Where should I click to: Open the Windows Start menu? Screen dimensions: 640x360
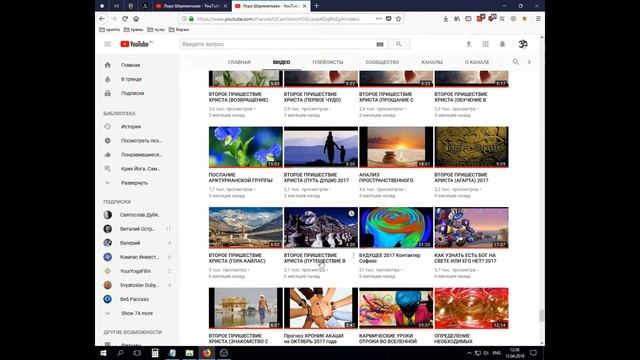tap(103, 353)
